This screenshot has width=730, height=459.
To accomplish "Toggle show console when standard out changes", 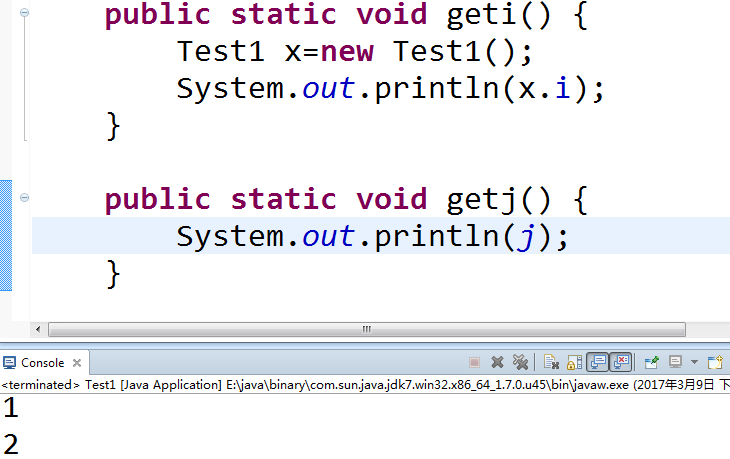I will (x=598, y=362).
